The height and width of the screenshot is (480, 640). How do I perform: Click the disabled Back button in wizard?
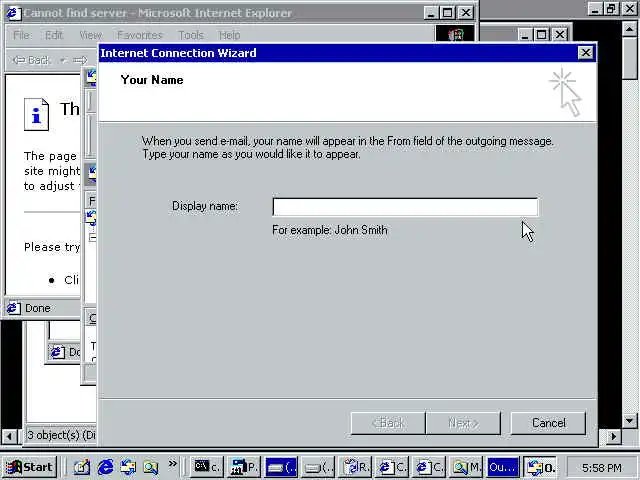click(388, 423)
